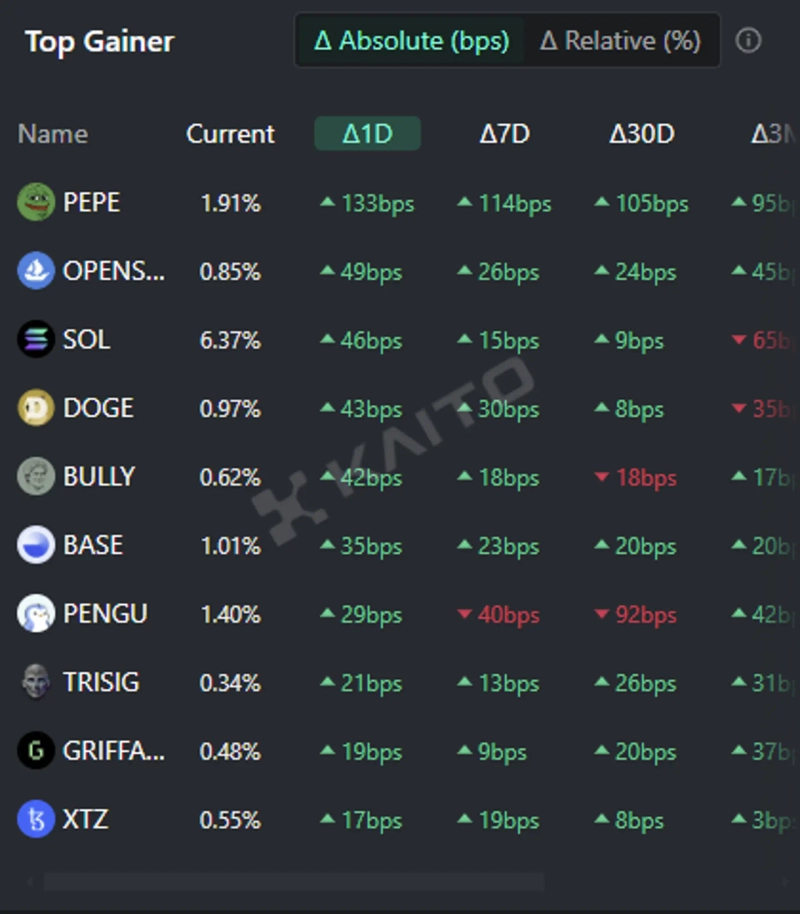Click the GRIFFAIN token icon
This screenshot has height=914, width=800.
pyautogui.click(x=36, y=751)
